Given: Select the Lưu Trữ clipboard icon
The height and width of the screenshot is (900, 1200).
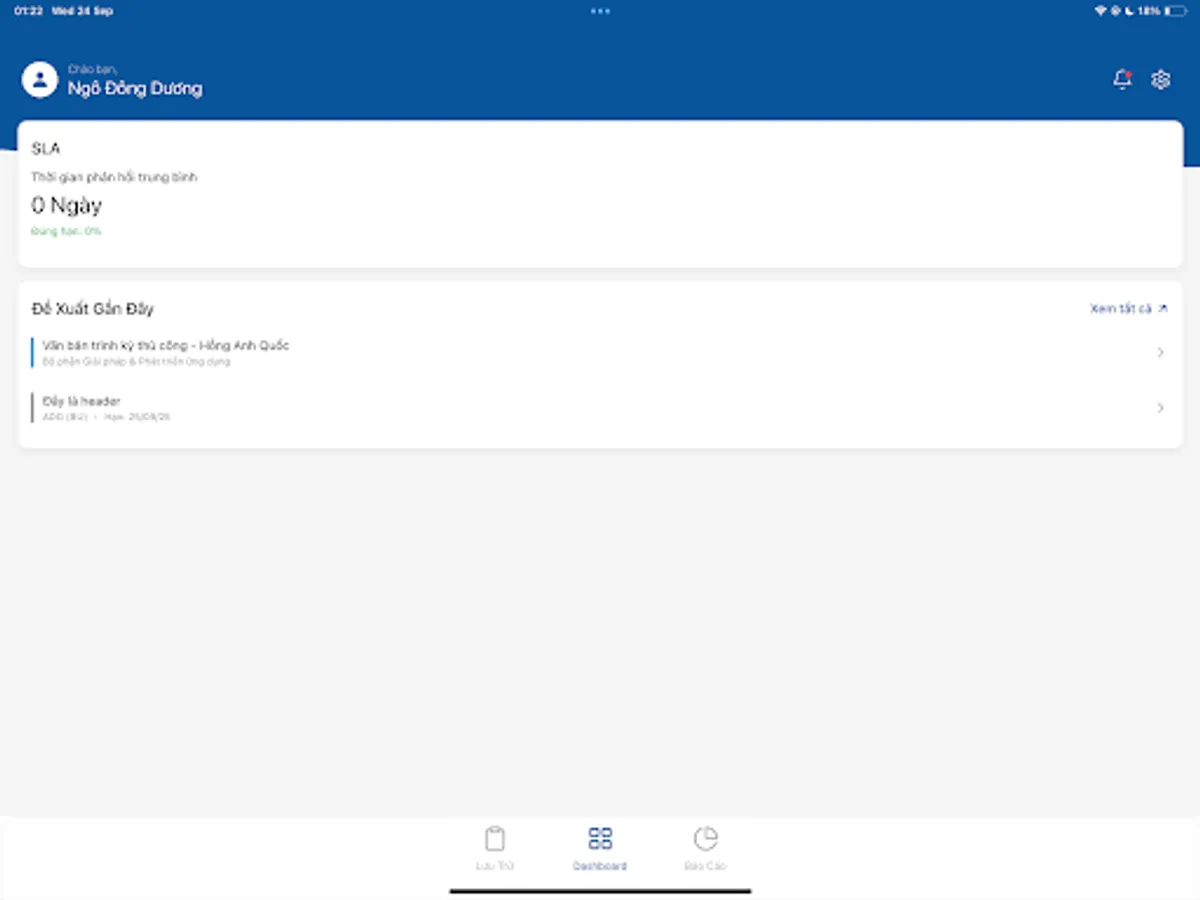Looking at the screenshot, I should pyautogui.click(x=494, y=839).
